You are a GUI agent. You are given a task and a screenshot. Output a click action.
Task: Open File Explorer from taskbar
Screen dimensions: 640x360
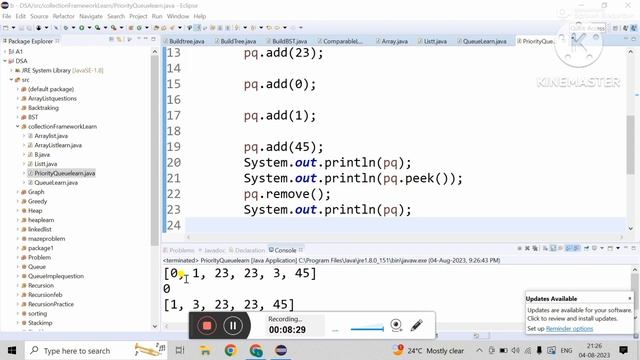pyautogui.click(x=205, y=350)
